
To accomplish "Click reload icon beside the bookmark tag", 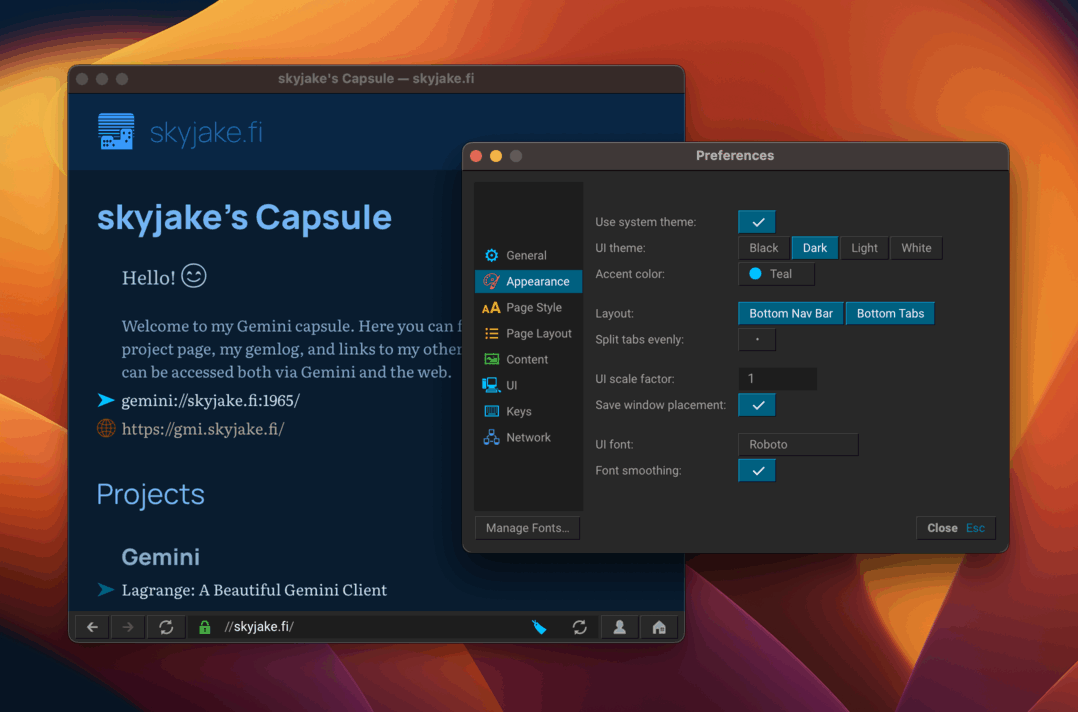I will (x=580, y=627).
